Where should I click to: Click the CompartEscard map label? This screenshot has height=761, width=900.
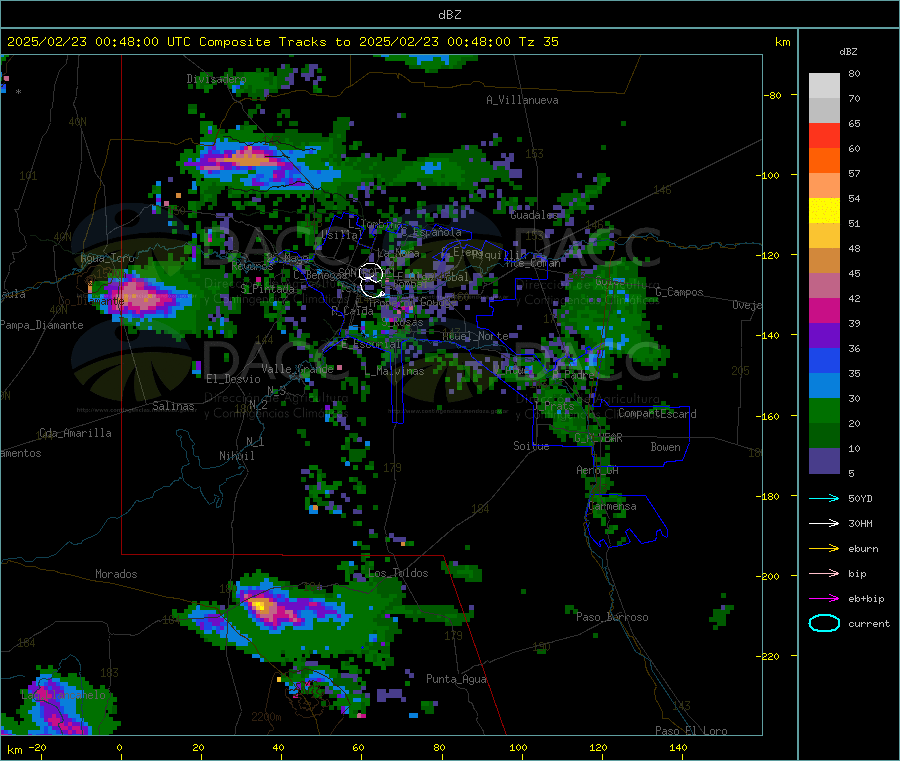click(657, 414)
